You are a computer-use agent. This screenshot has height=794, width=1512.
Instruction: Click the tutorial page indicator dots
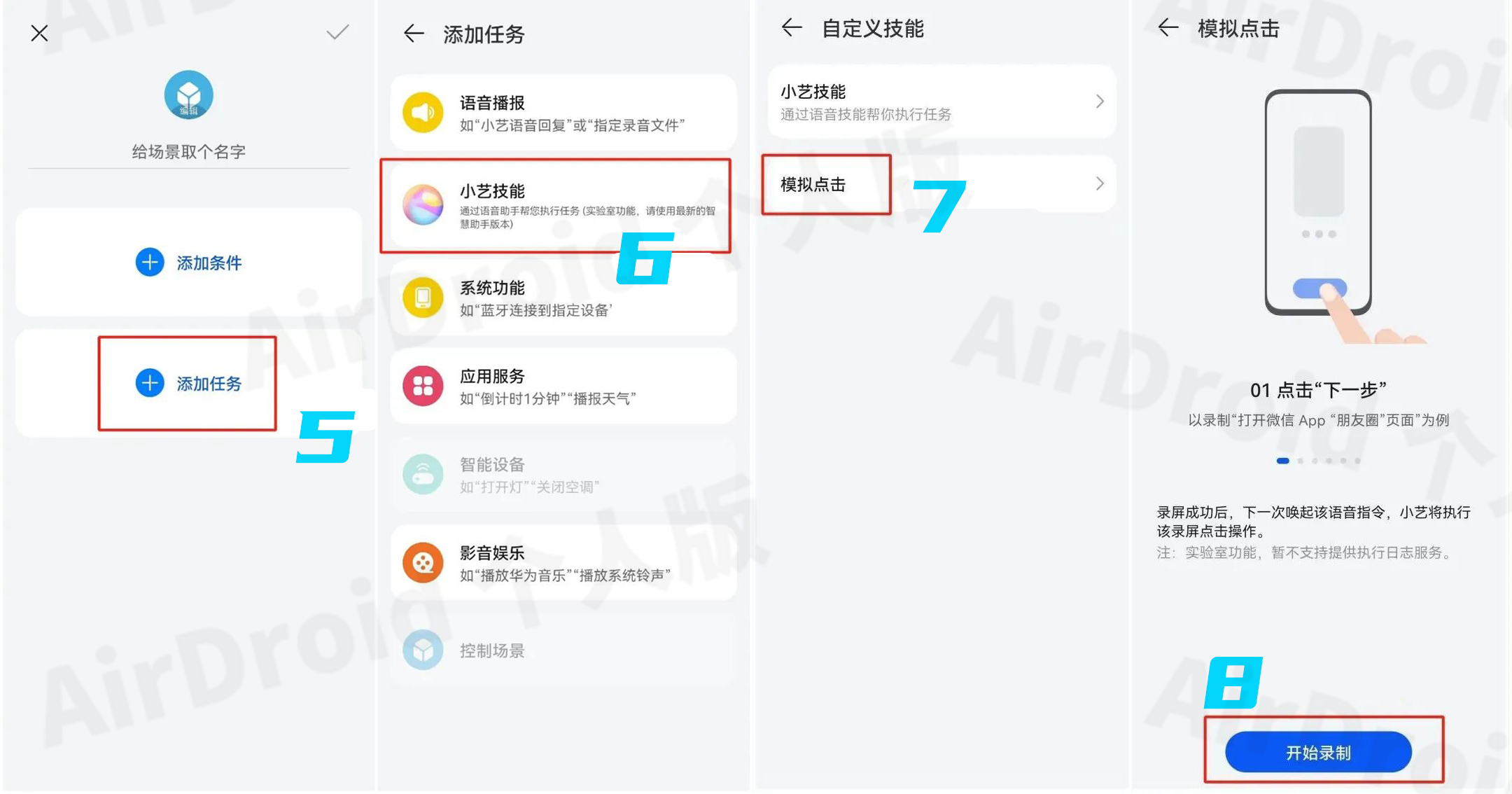click(x=1318, y=461)
